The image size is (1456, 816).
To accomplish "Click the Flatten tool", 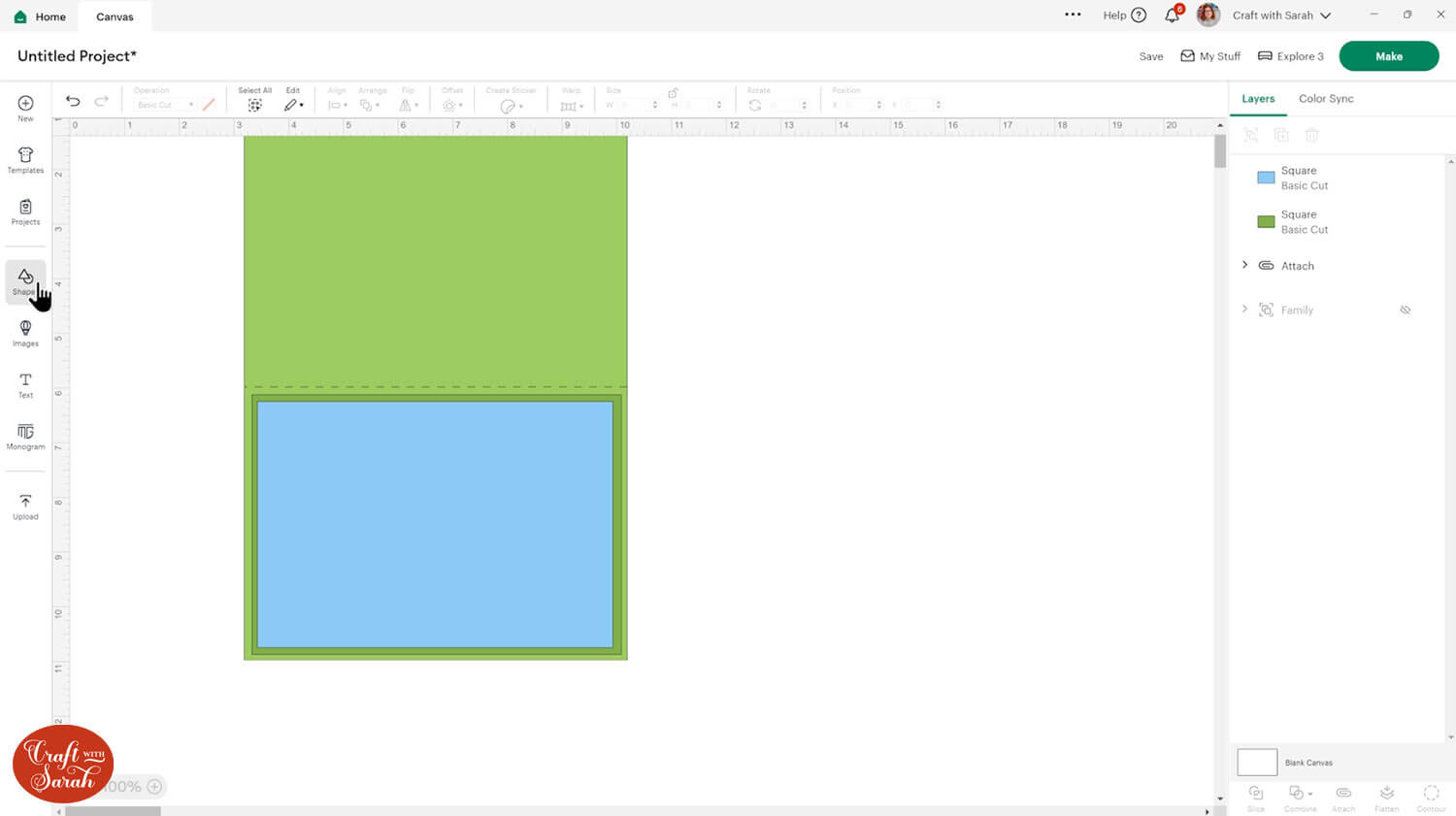I will coord(1387,798).
